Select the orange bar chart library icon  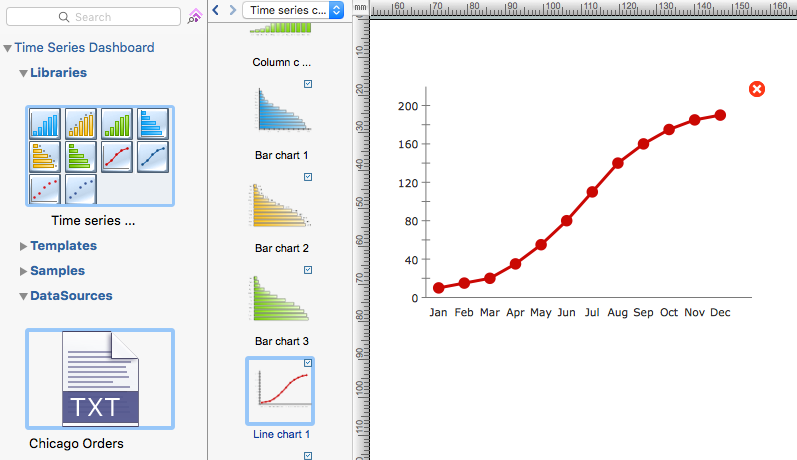(45, 157)
